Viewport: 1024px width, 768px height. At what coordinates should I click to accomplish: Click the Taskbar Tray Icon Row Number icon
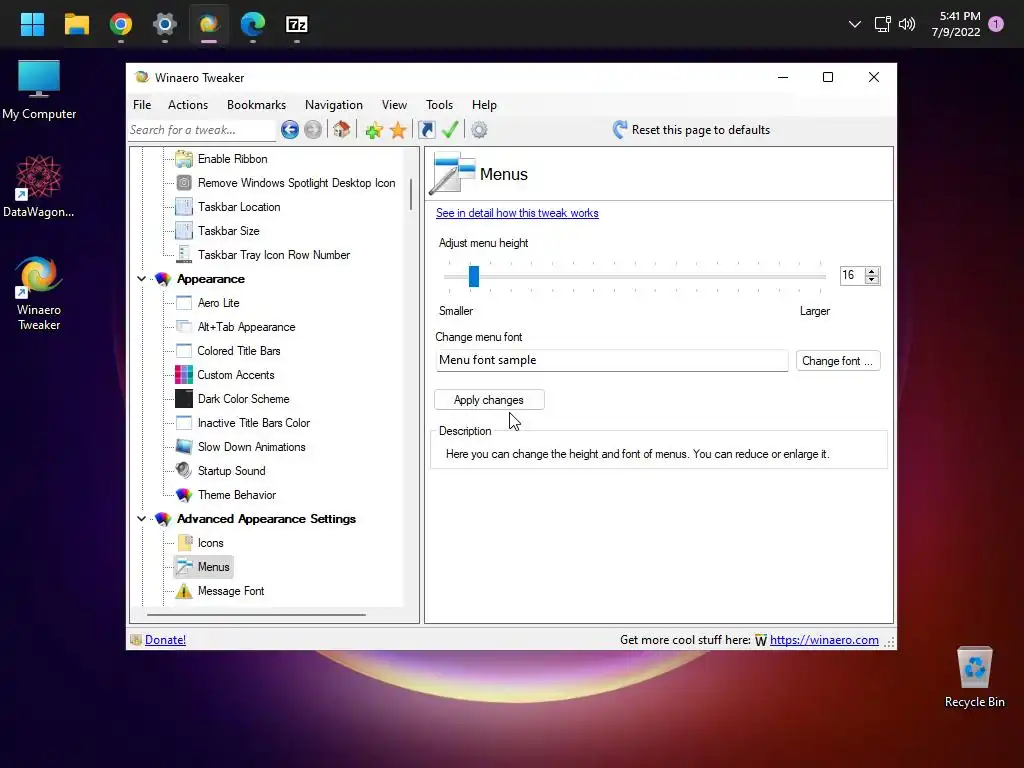click(x=184, y=255)
